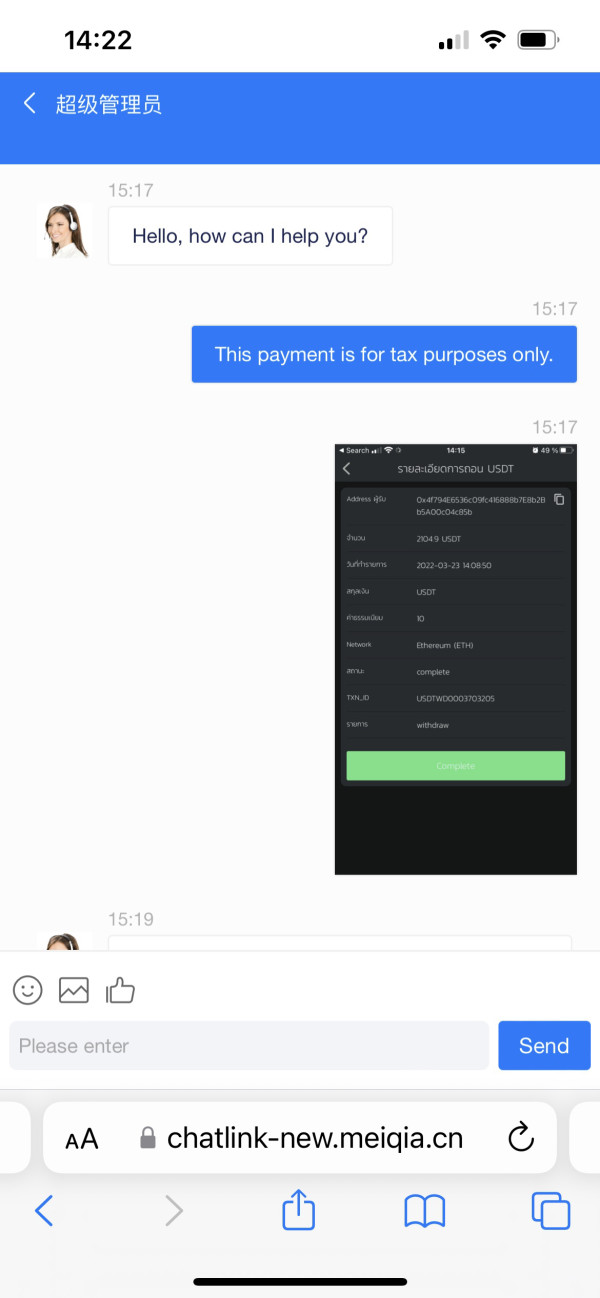
Task: Tap the back arrow in the chat header
Action: pyautogui.click(x=30, y=103)
